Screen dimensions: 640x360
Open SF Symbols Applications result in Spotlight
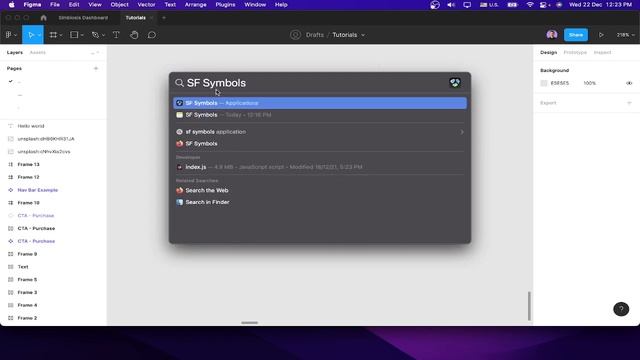(x=320, y=103)
